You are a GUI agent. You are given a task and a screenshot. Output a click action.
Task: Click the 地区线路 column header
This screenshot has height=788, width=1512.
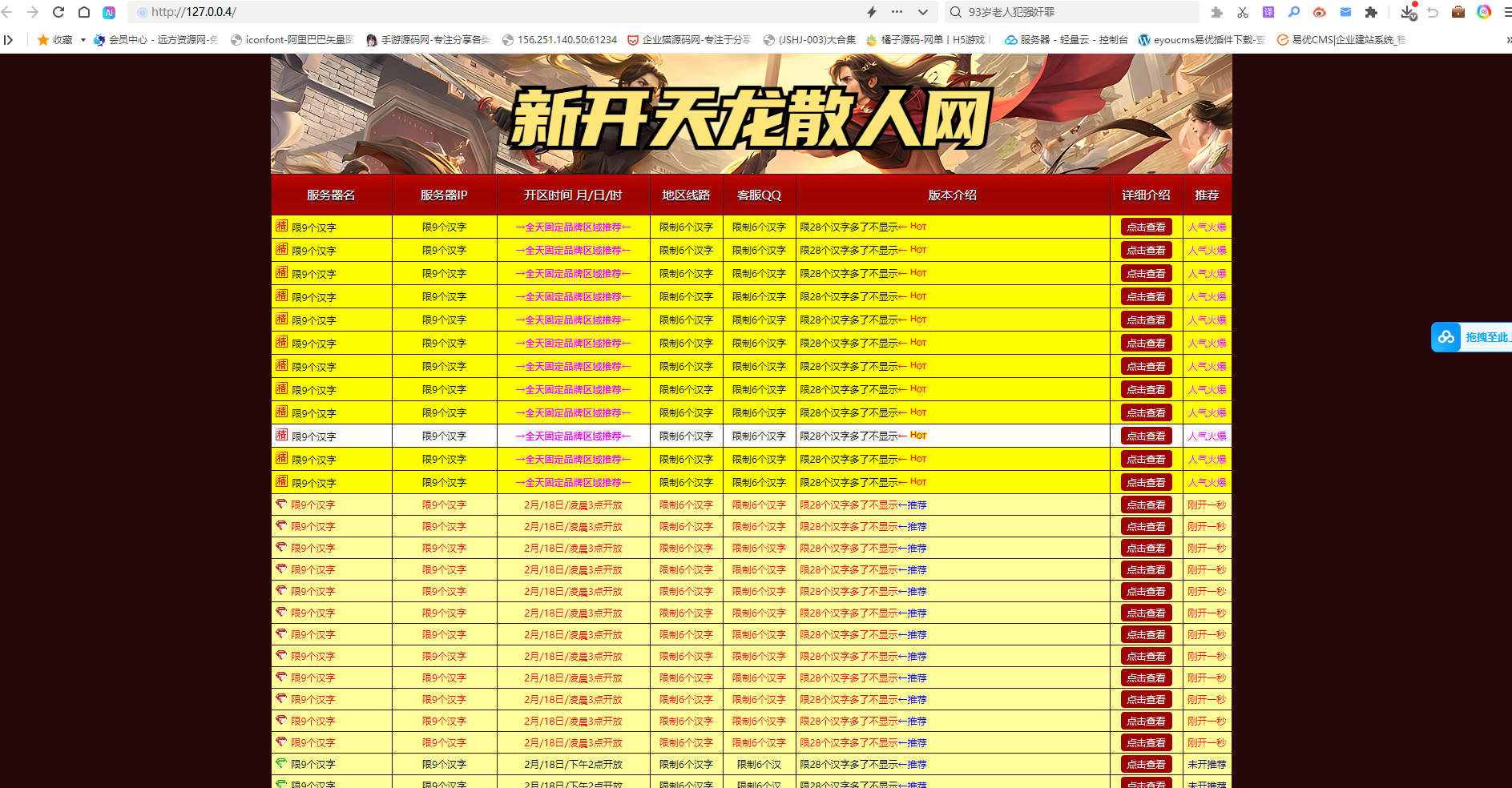[x=686, y=195]
